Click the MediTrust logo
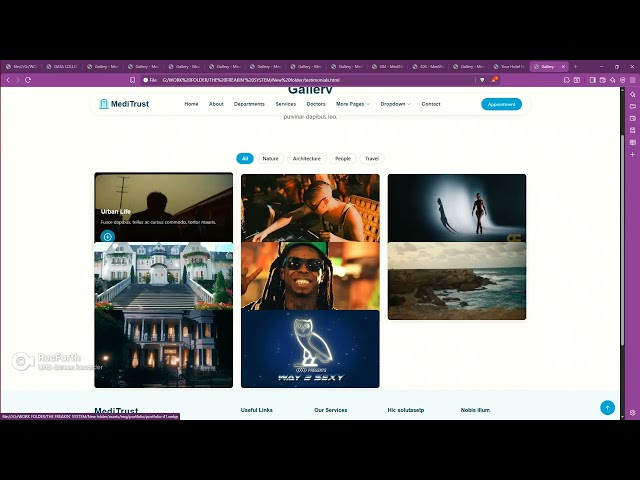This screenshot has height=480, width=640. coord(124,104)
